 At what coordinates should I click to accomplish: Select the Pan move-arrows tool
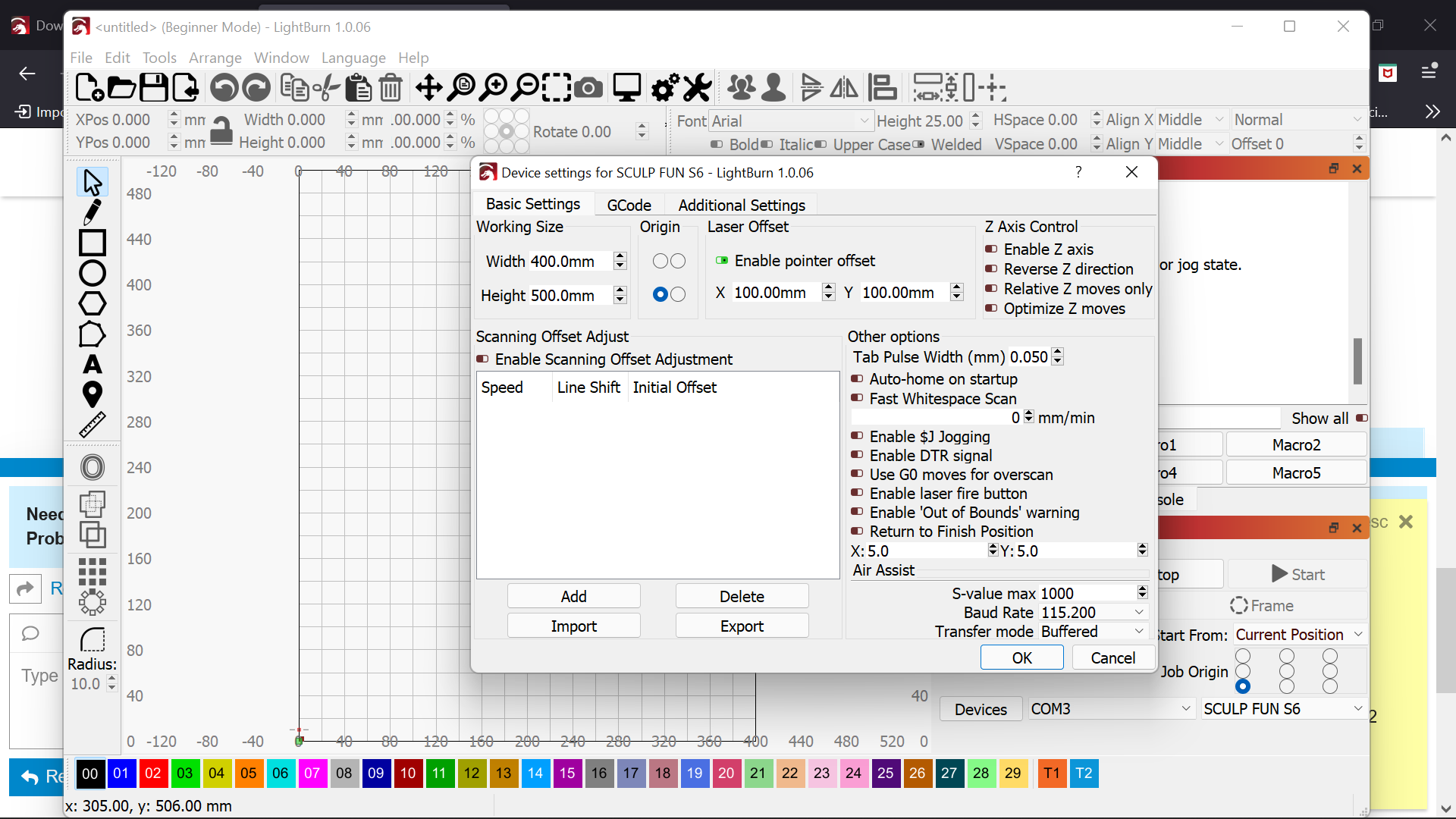[x=429, y=88]
